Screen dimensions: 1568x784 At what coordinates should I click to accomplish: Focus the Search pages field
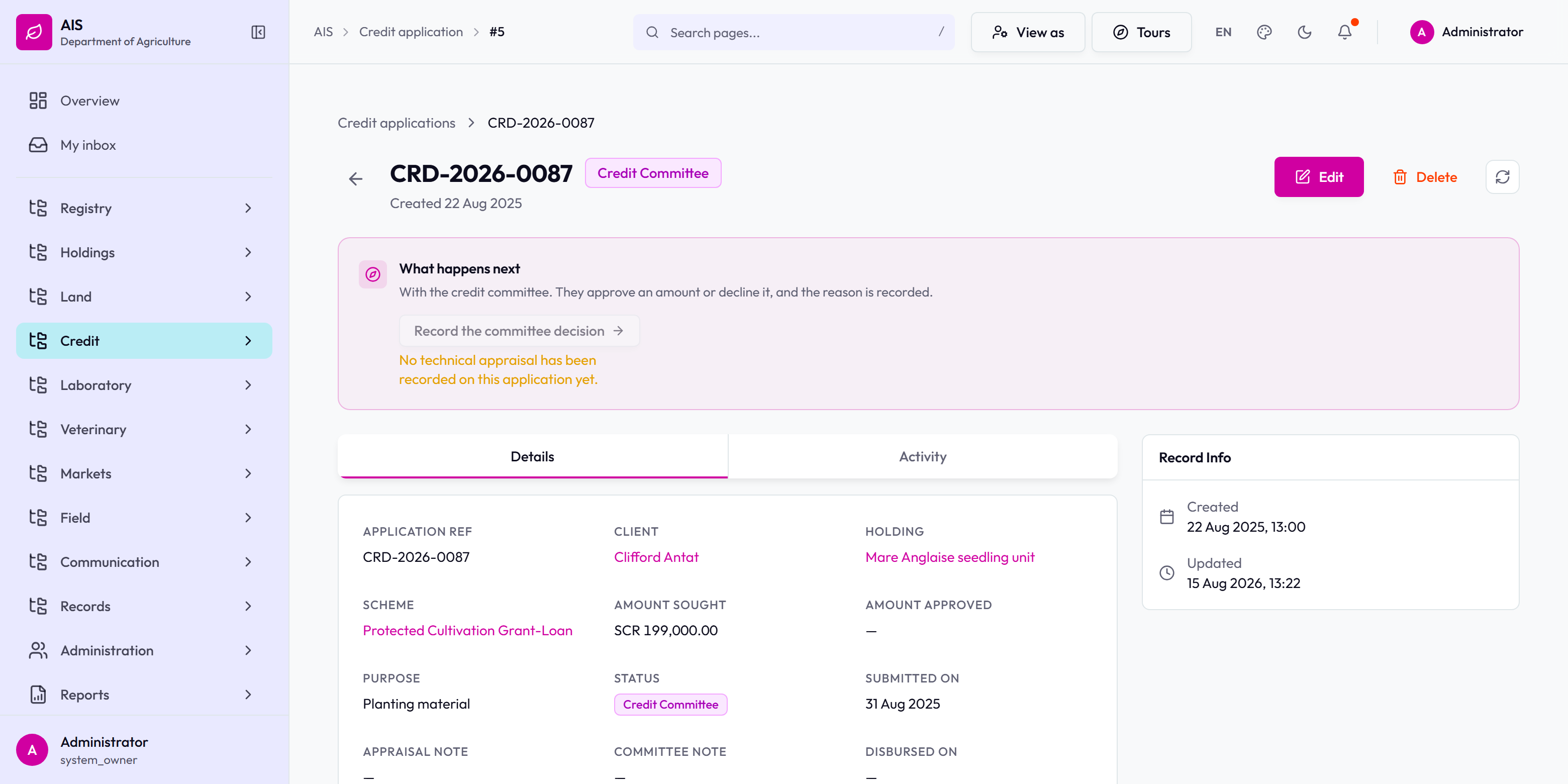[x=793, y=32]
